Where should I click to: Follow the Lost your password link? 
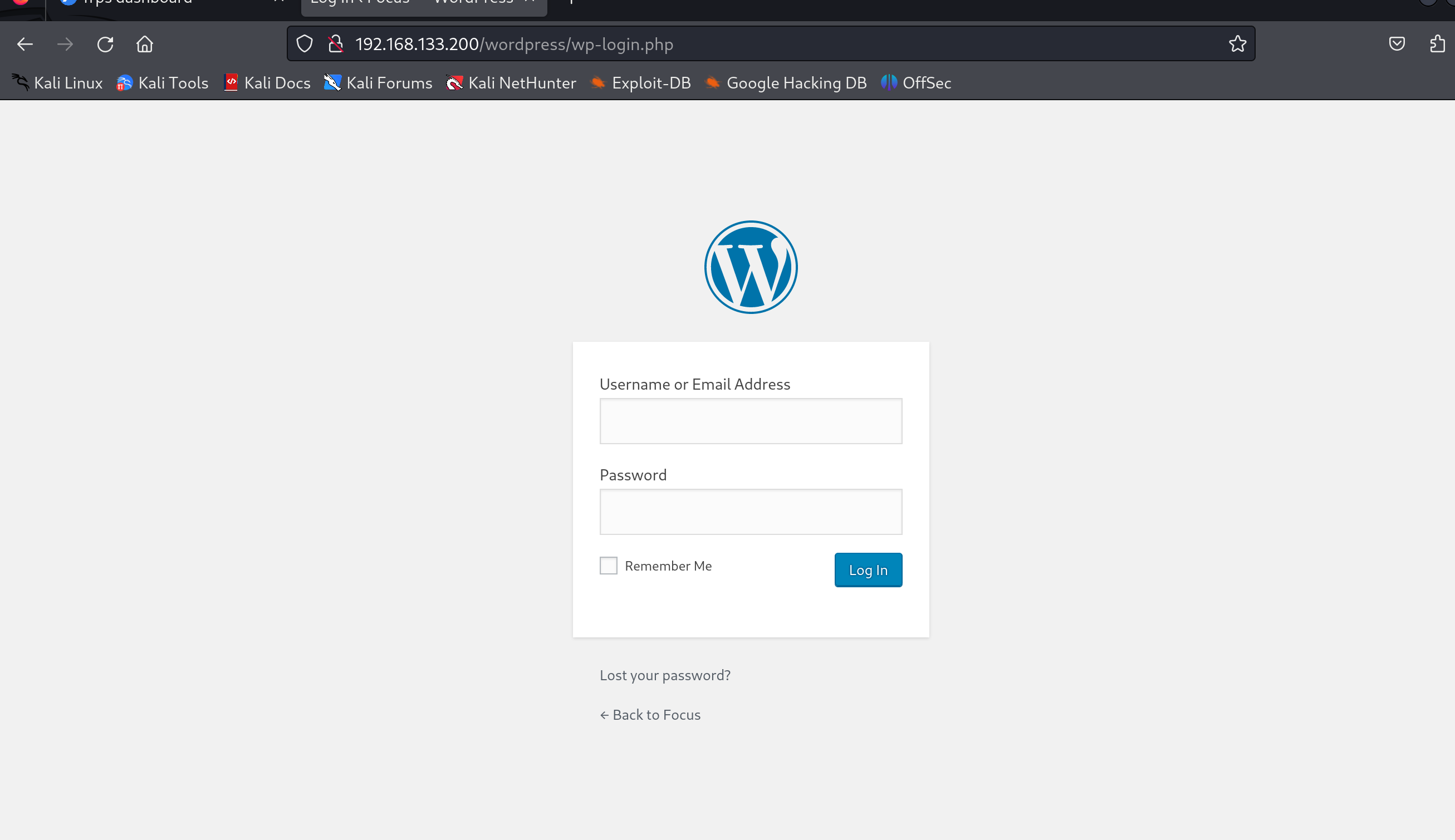tap(665, 675)
